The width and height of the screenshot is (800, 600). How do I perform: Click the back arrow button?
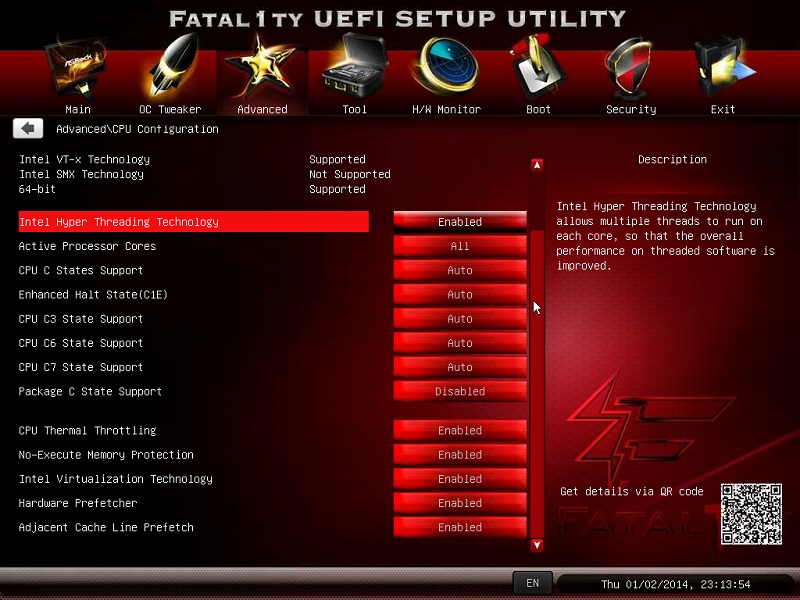click(28, 129)
